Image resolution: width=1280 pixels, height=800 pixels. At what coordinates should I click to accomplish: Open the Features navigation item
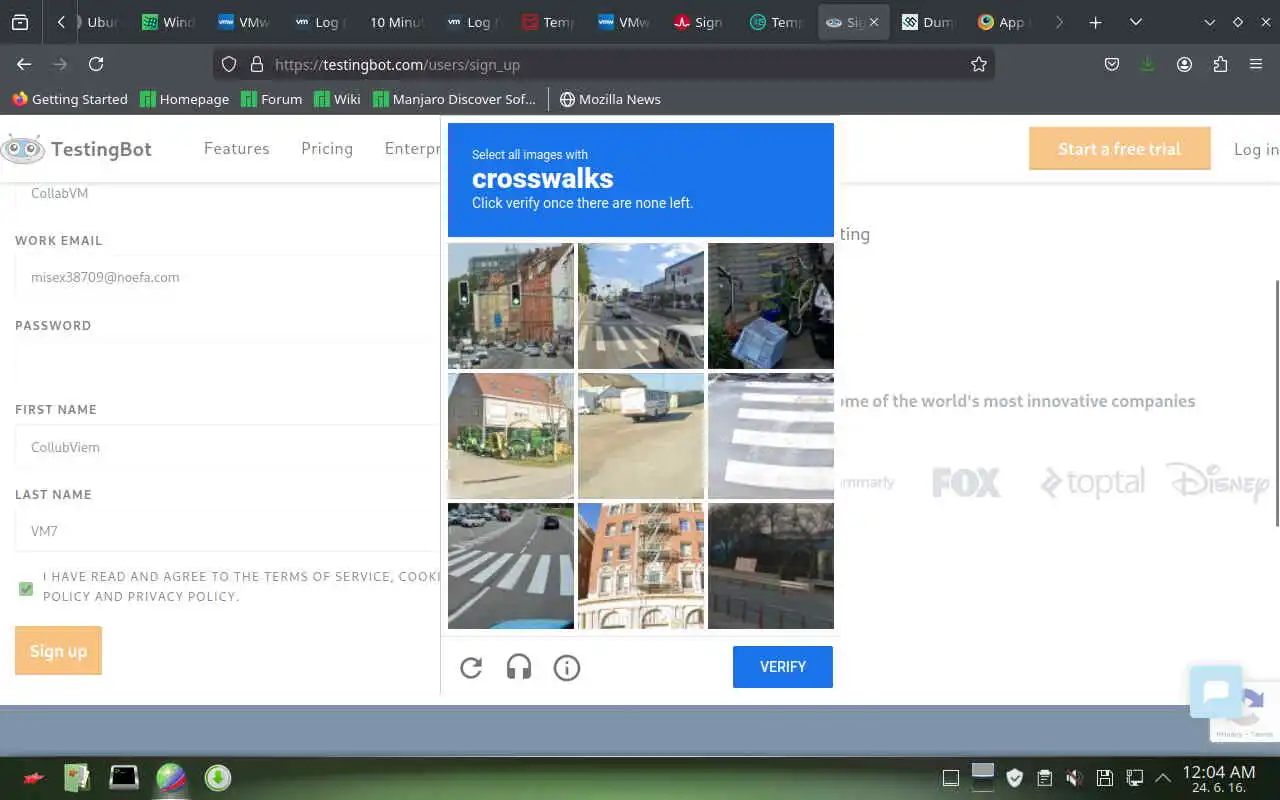[x=237, y=148]
